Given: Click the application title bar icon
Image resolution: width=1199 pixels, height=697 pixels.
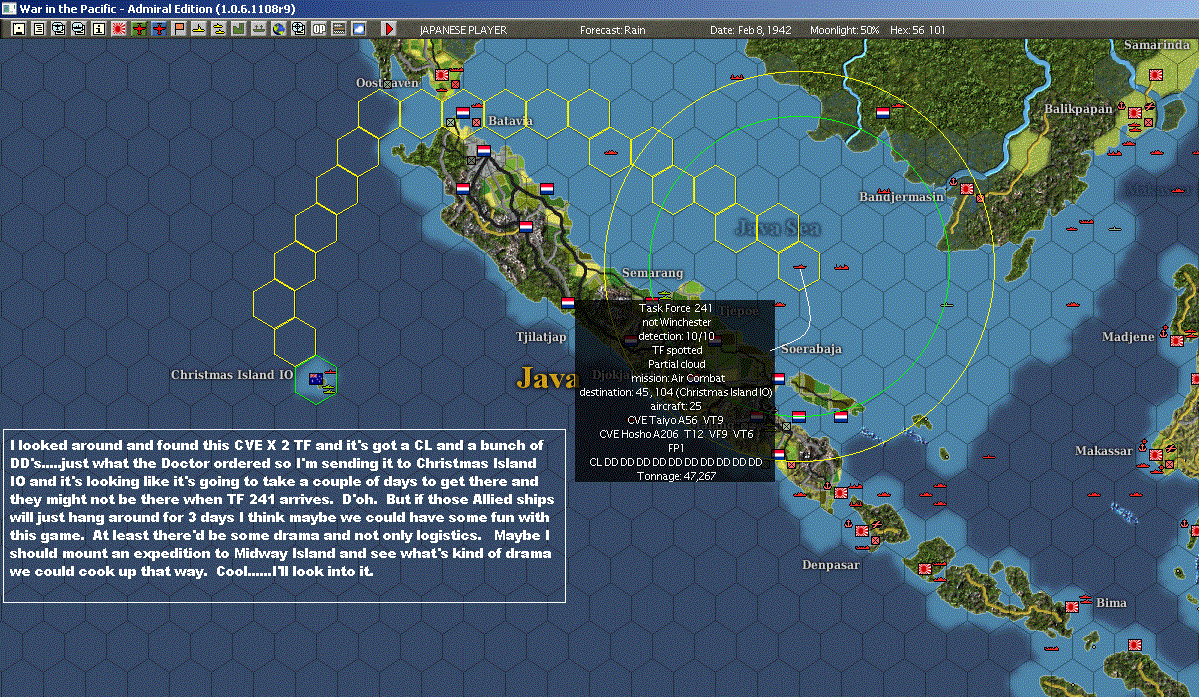Looking at the screenshot, I should pyautogui.click(x=8, y=8).
